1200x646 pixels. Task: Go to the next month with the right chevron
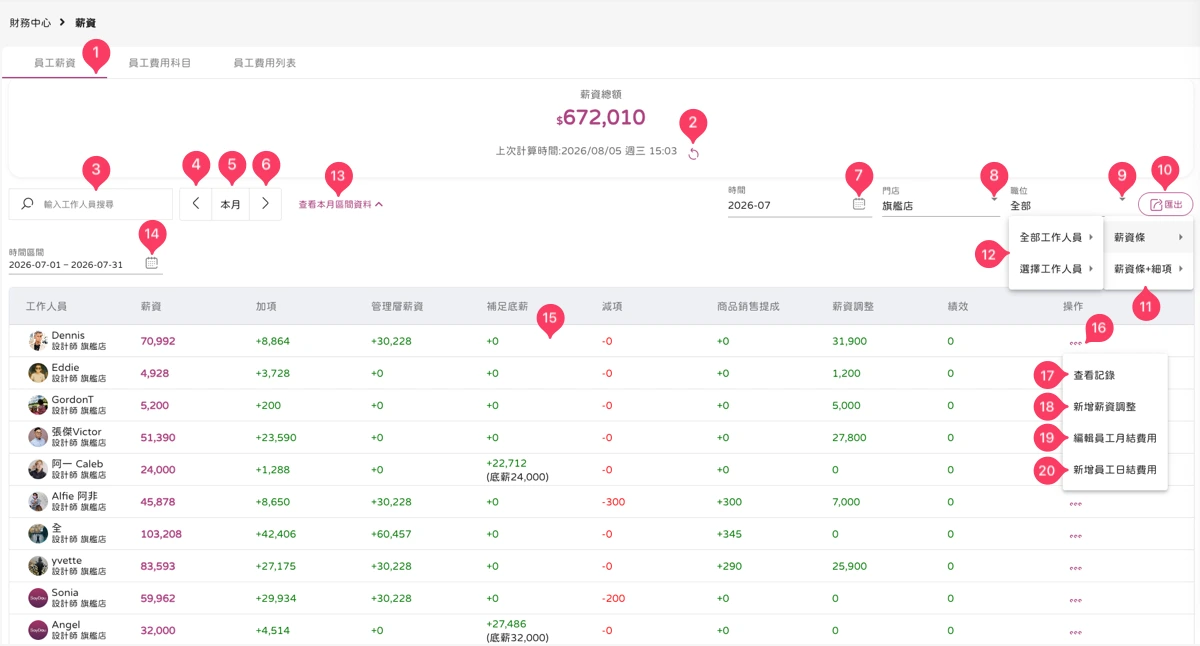tap(264, 204)
